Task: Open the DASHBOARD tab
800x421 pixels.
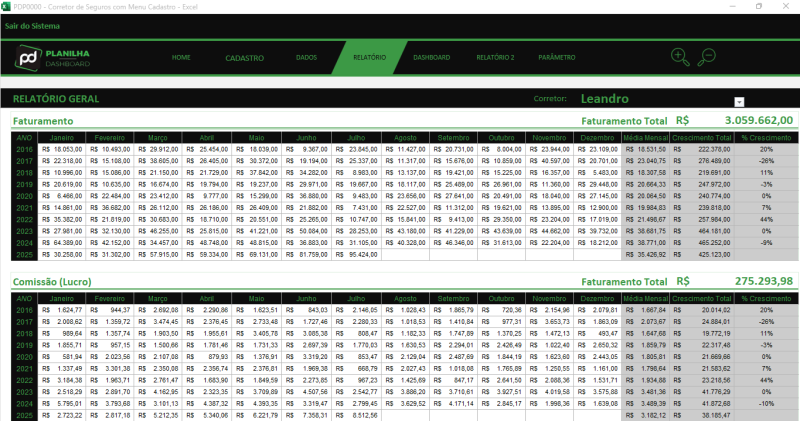Action: point(431,58)
